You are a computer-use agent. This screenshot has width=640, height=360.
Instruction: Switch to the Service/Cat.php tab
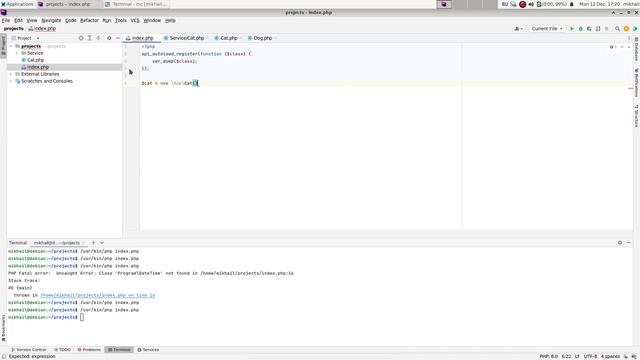pyautogui.click(x=187, y=38)
